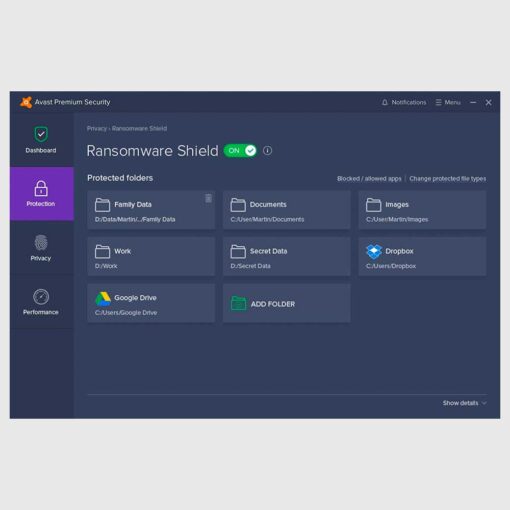Click path C:/Users/Google Drive
510x510 pixels.
pyautogui.click(x=126, y=313)
